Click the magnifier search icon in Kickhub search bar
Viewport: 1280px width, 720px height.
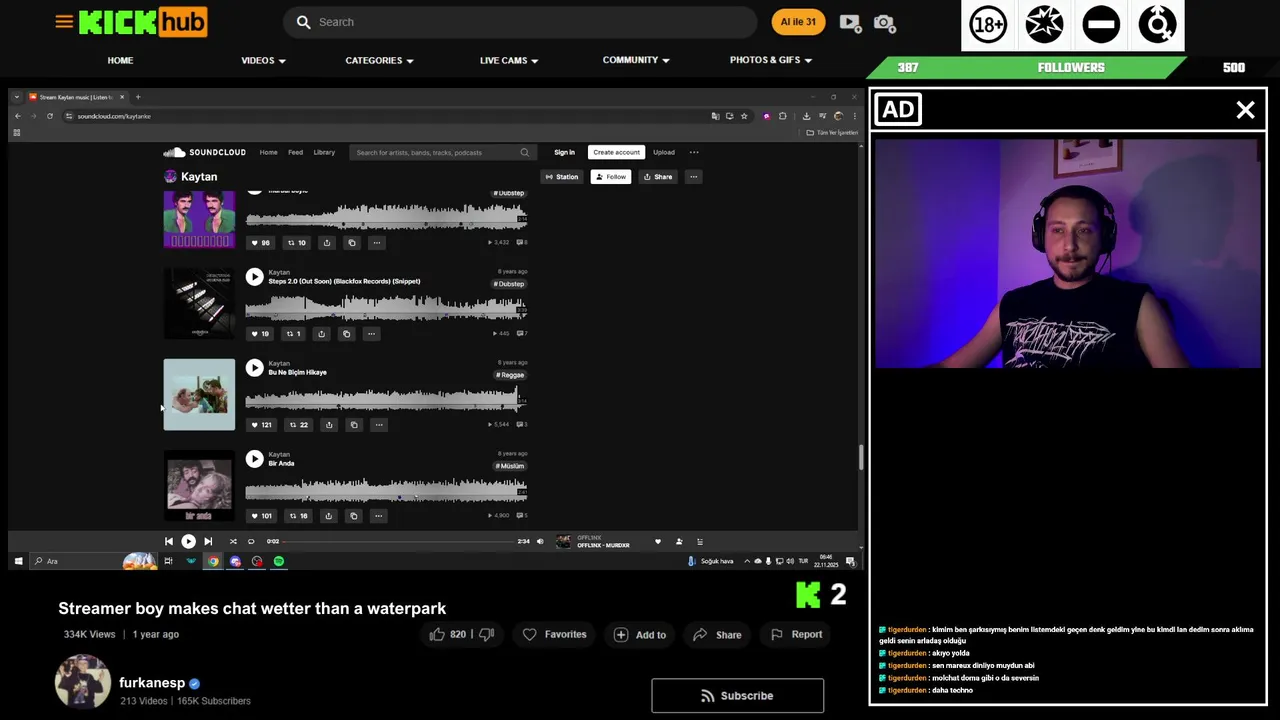303,22
